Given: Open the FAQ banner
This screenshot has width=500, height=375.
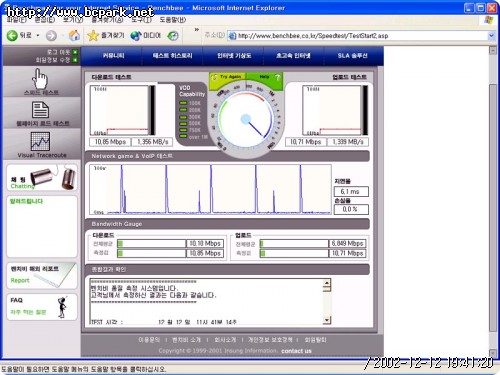Looking at the screenshot, I should 42,307.
